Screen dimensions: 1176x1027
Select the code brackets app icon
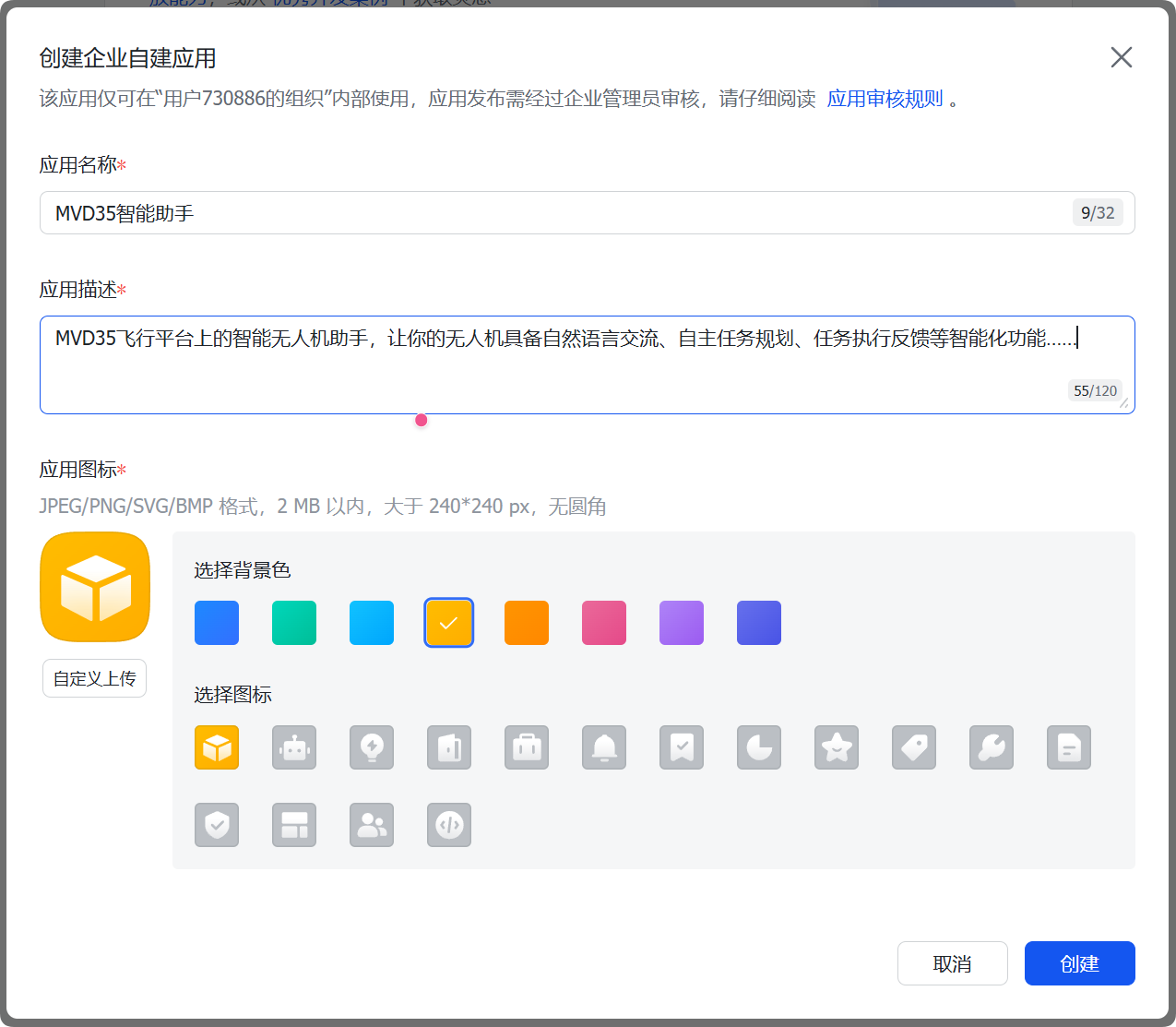pos(449,825)
